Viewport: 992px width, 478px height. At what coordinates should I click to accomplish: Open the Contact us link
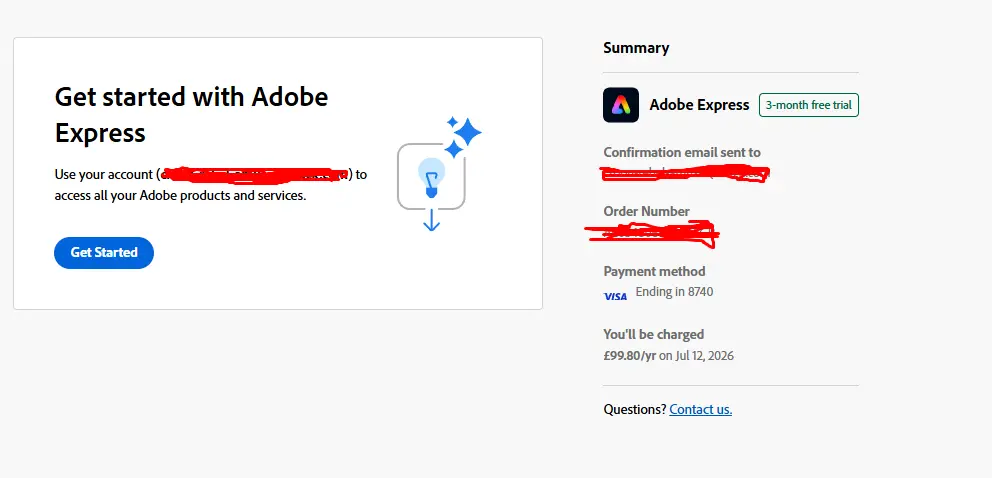700,409
